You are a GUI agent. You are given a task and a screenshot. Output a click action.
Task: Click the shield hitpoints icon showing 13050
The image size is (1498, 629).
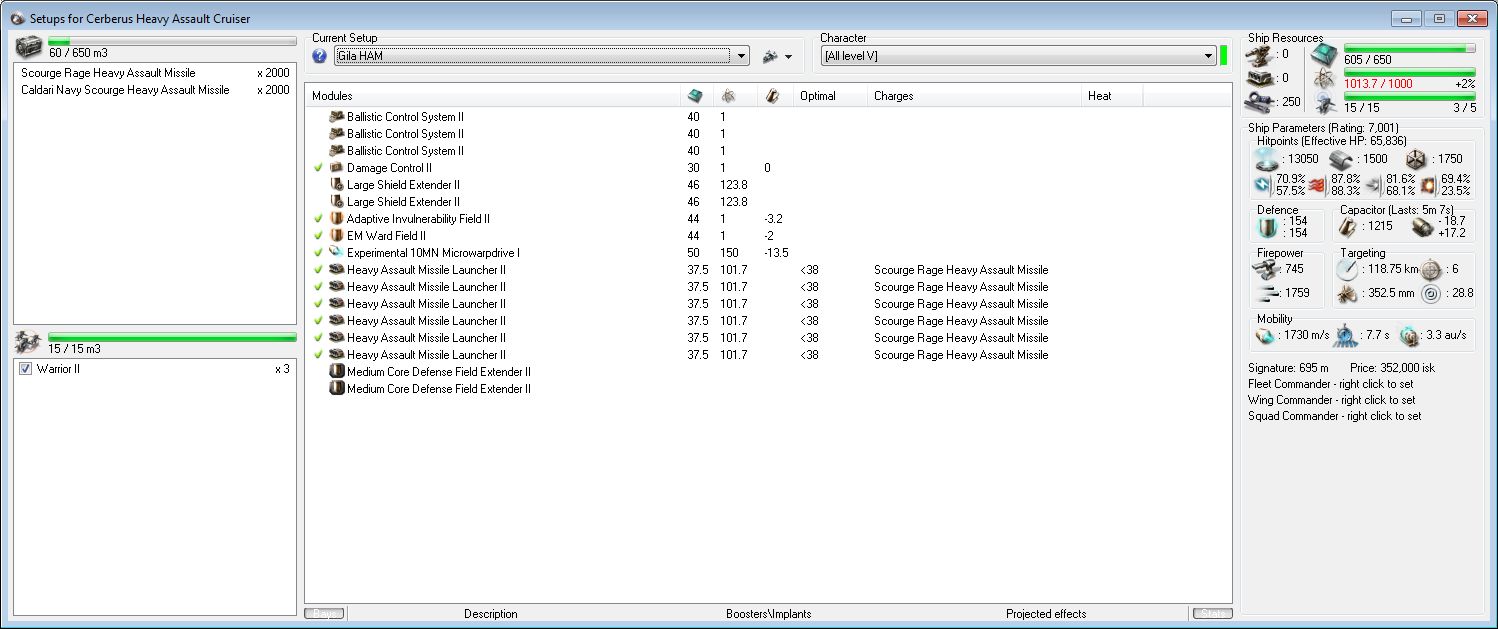1267,160
